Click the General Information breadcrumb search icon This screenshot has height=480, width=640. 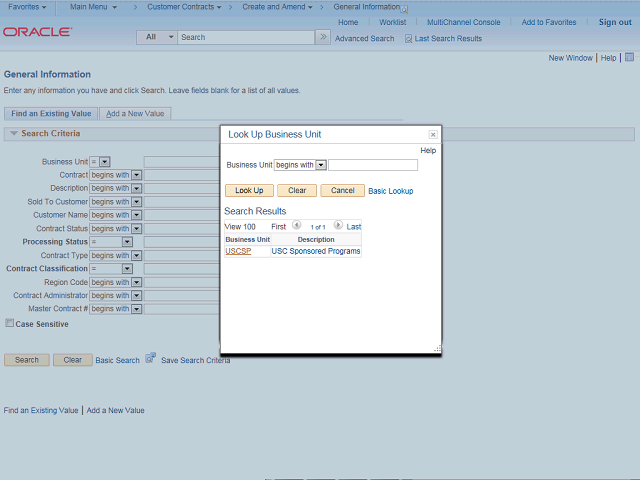tap(404, 10)
